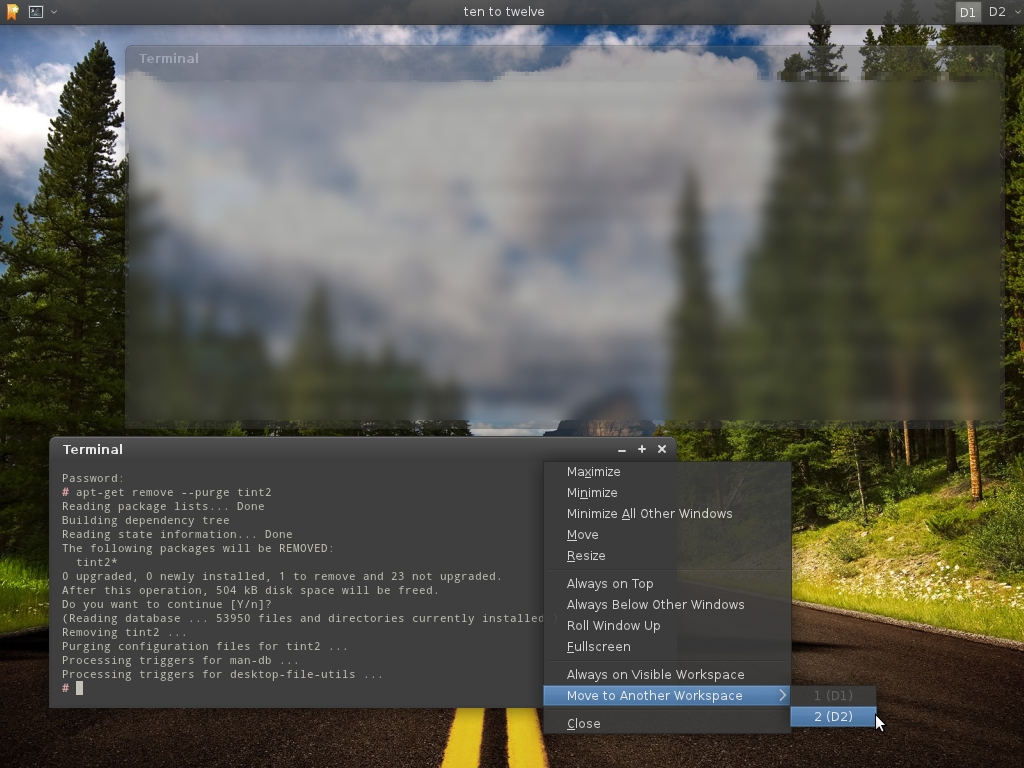
Task: Click the star pin icon on the blurred Terminal titlebar
Action: tap(969, 58)
